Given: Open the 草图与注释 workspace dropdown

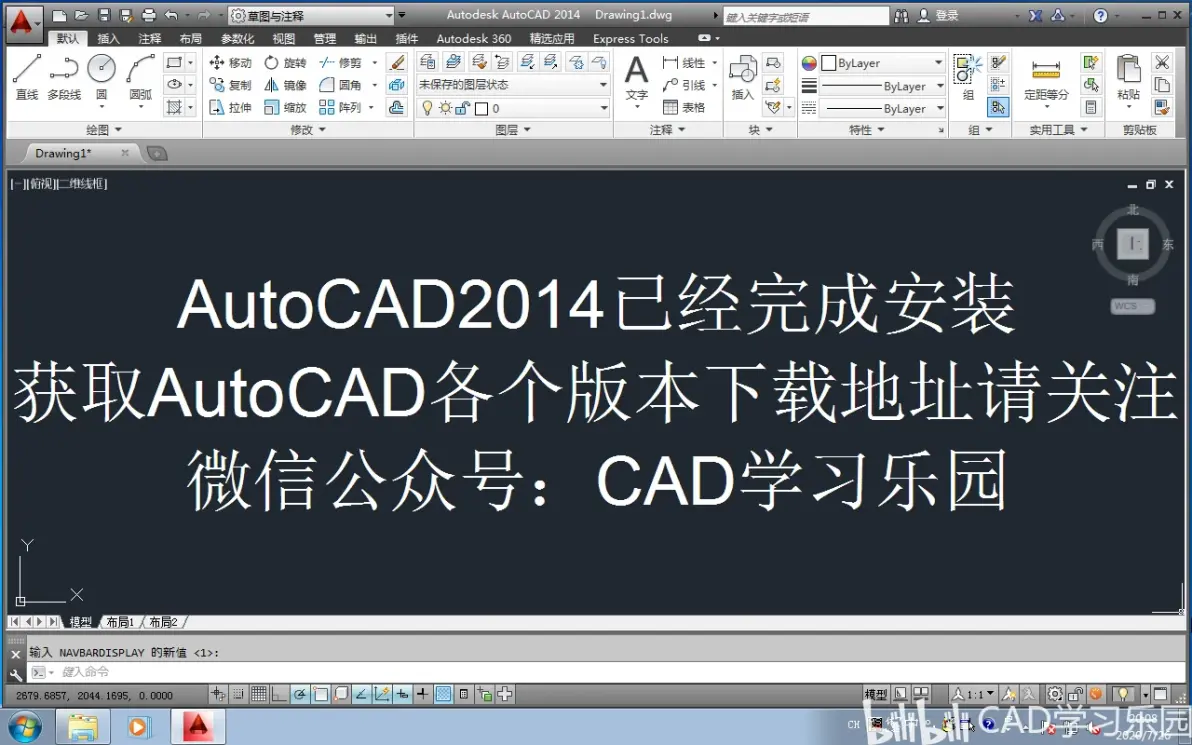Looking at the screenshot, I should (312, 15).
